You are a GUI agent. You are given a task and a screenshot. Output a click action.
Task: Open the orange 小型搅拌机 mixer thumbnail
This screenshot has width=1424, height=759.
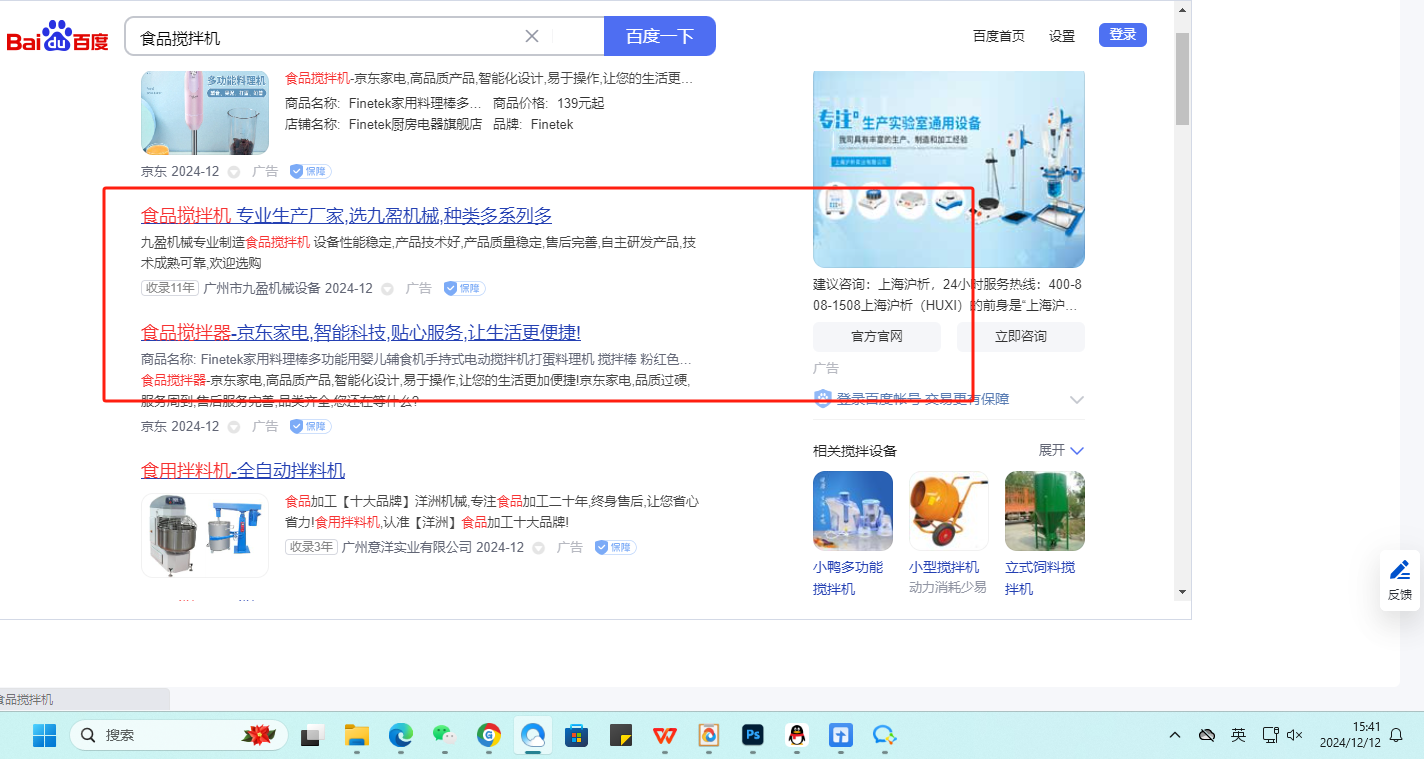949,511
